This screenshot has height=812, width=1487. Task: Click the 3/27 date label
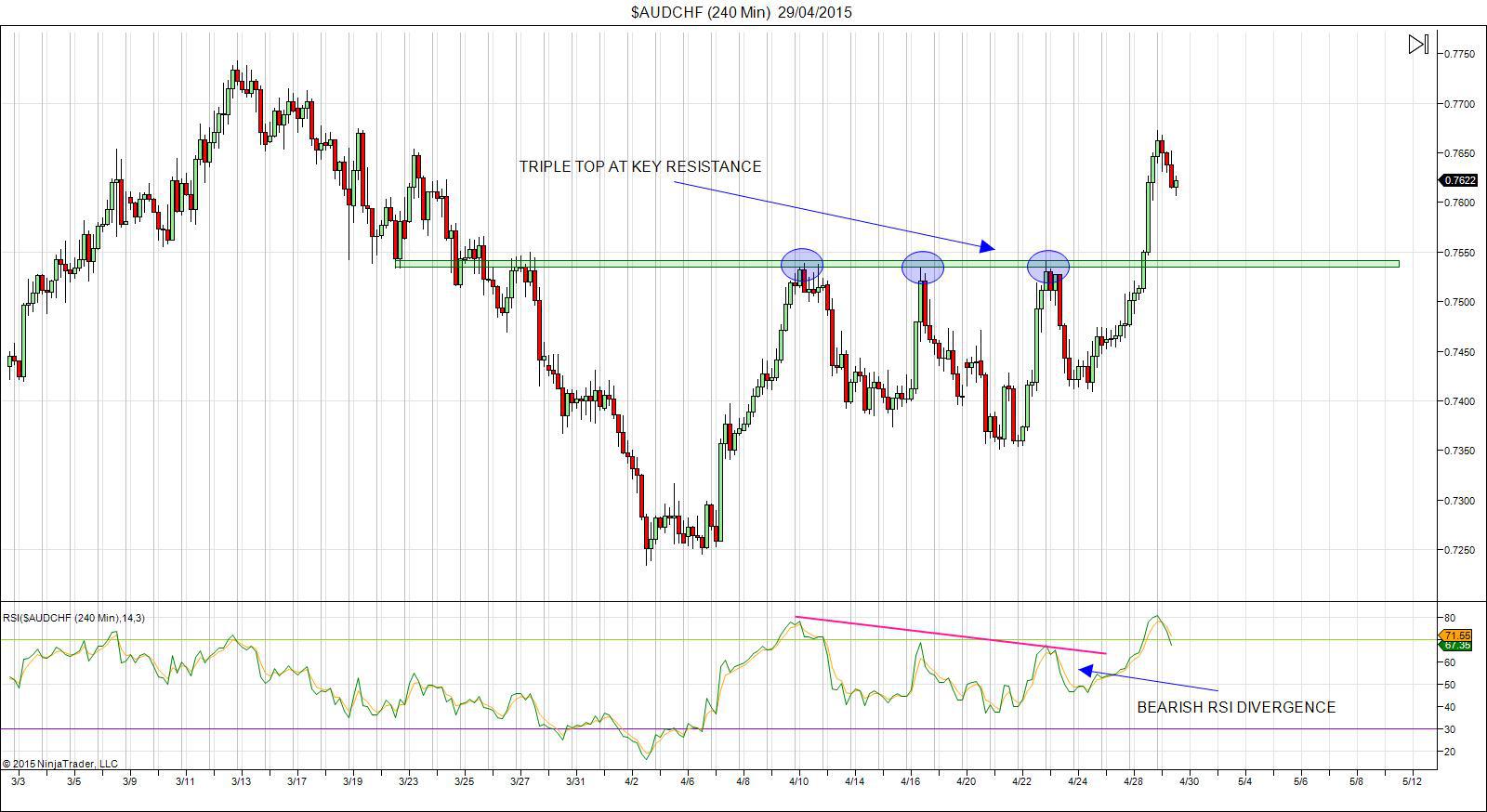pyautogui.click(x=520, y=781)
